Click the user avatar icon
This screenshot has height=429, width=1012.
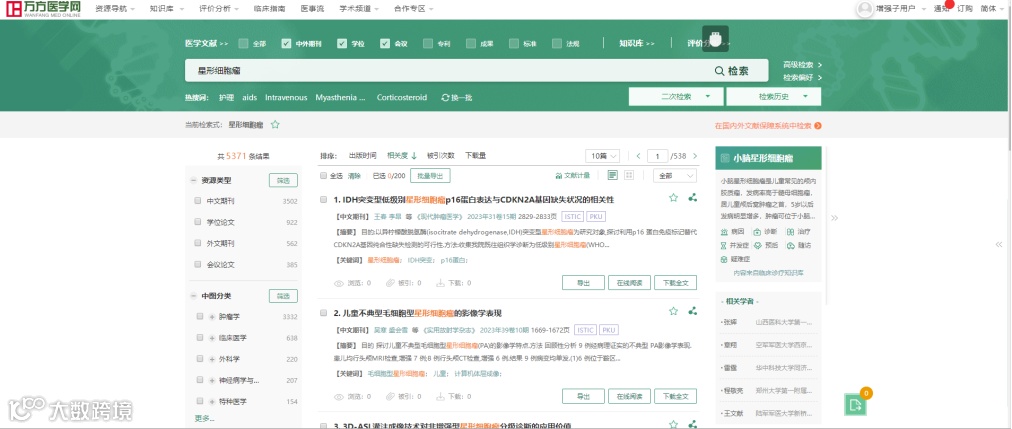click(864, 8)
